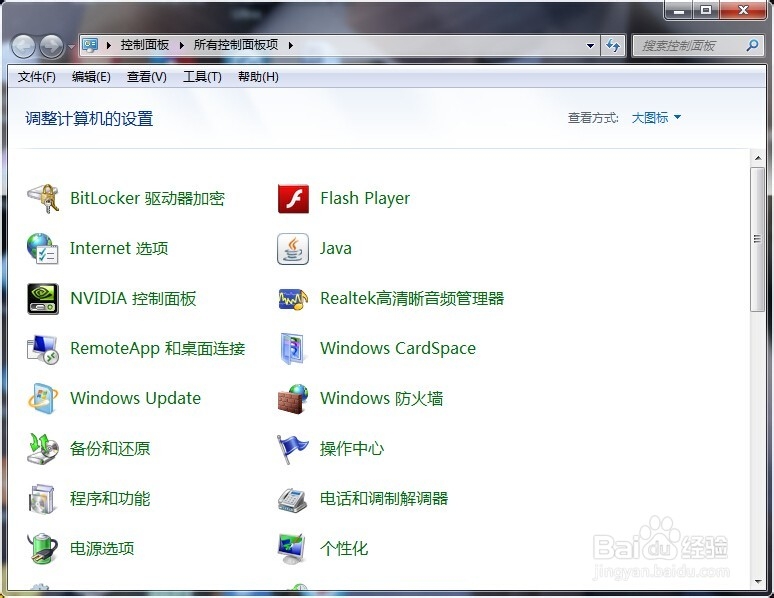Expand the arrow after 控制面板 breadcrumb
The height and width of the screenshot is (598, 774).
point(182,45)
